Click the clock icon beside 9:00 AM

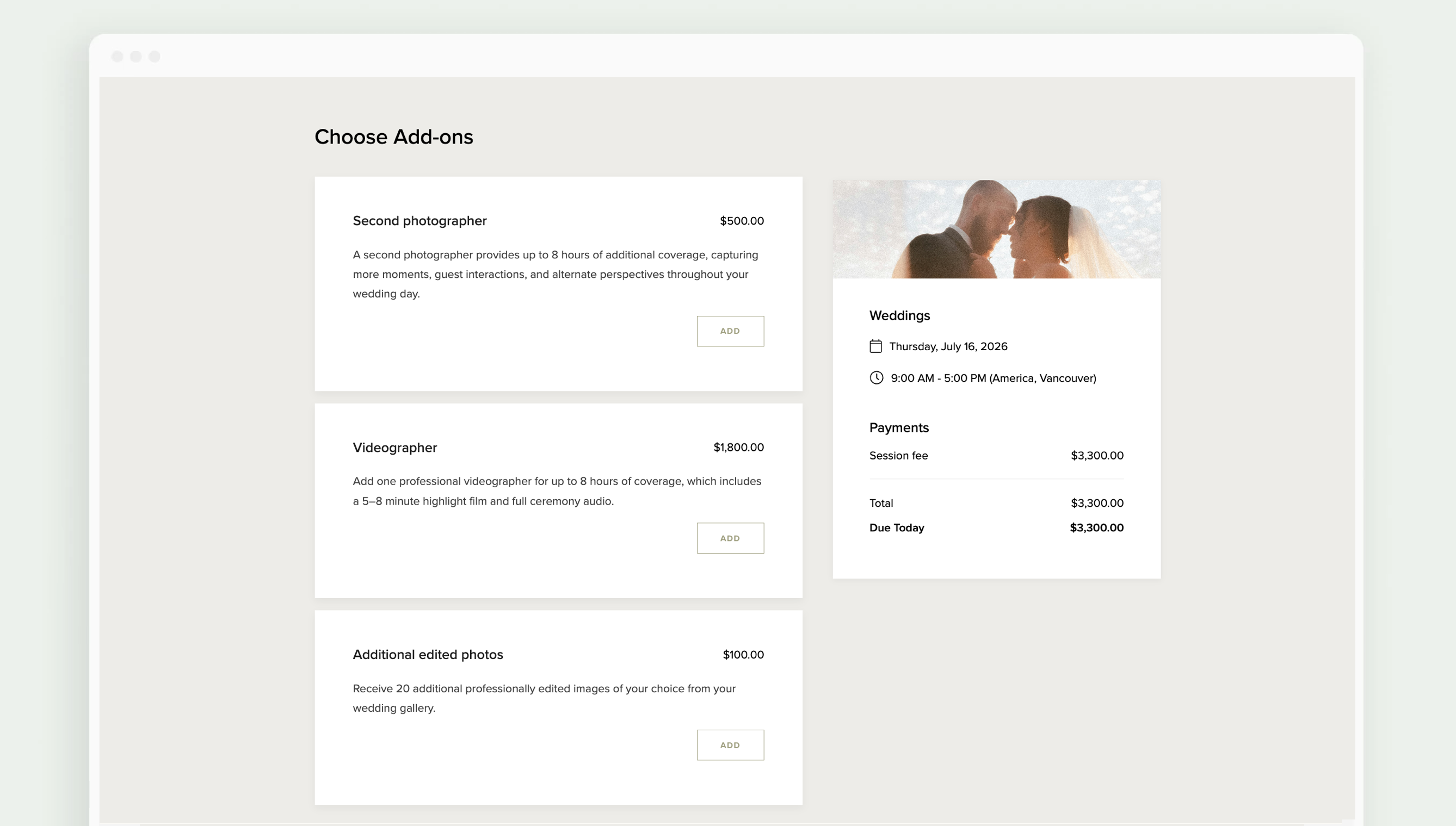point(877,378)
